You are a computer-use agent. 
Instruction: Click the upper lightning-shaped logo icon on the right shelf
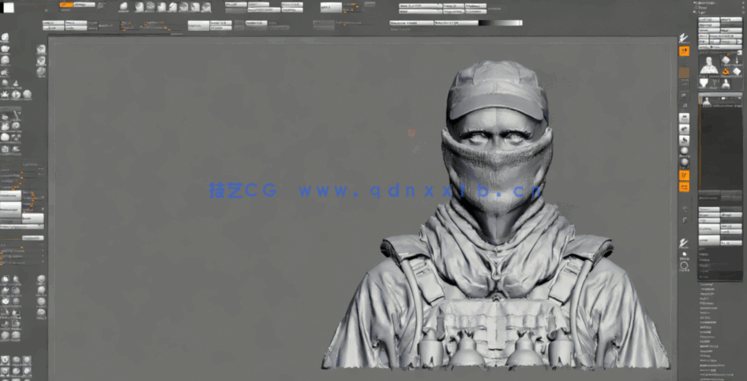[x=684, y=38]
